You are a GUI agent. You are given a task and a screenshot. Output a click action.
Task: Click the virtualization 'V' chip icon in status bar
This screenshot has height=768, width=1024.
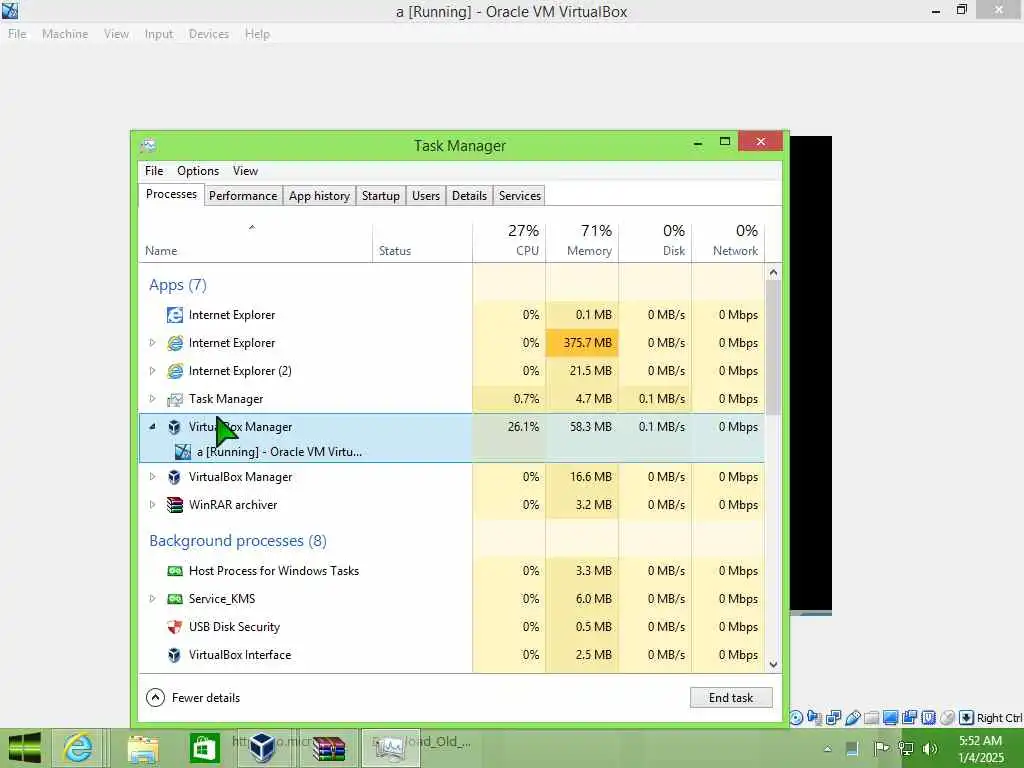928,718
